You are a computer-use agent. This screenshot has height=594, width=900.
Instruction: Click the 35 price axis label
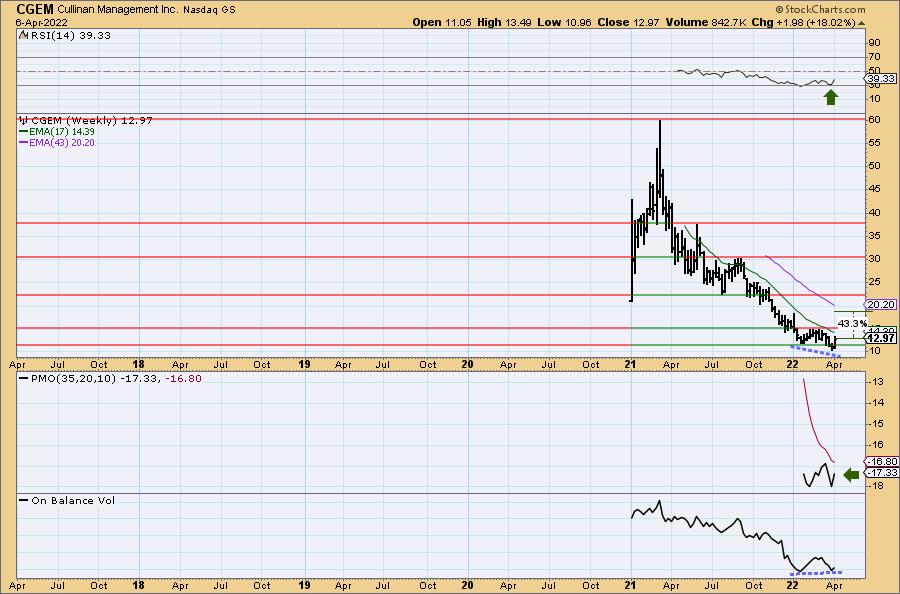click(x=874, y=235)
